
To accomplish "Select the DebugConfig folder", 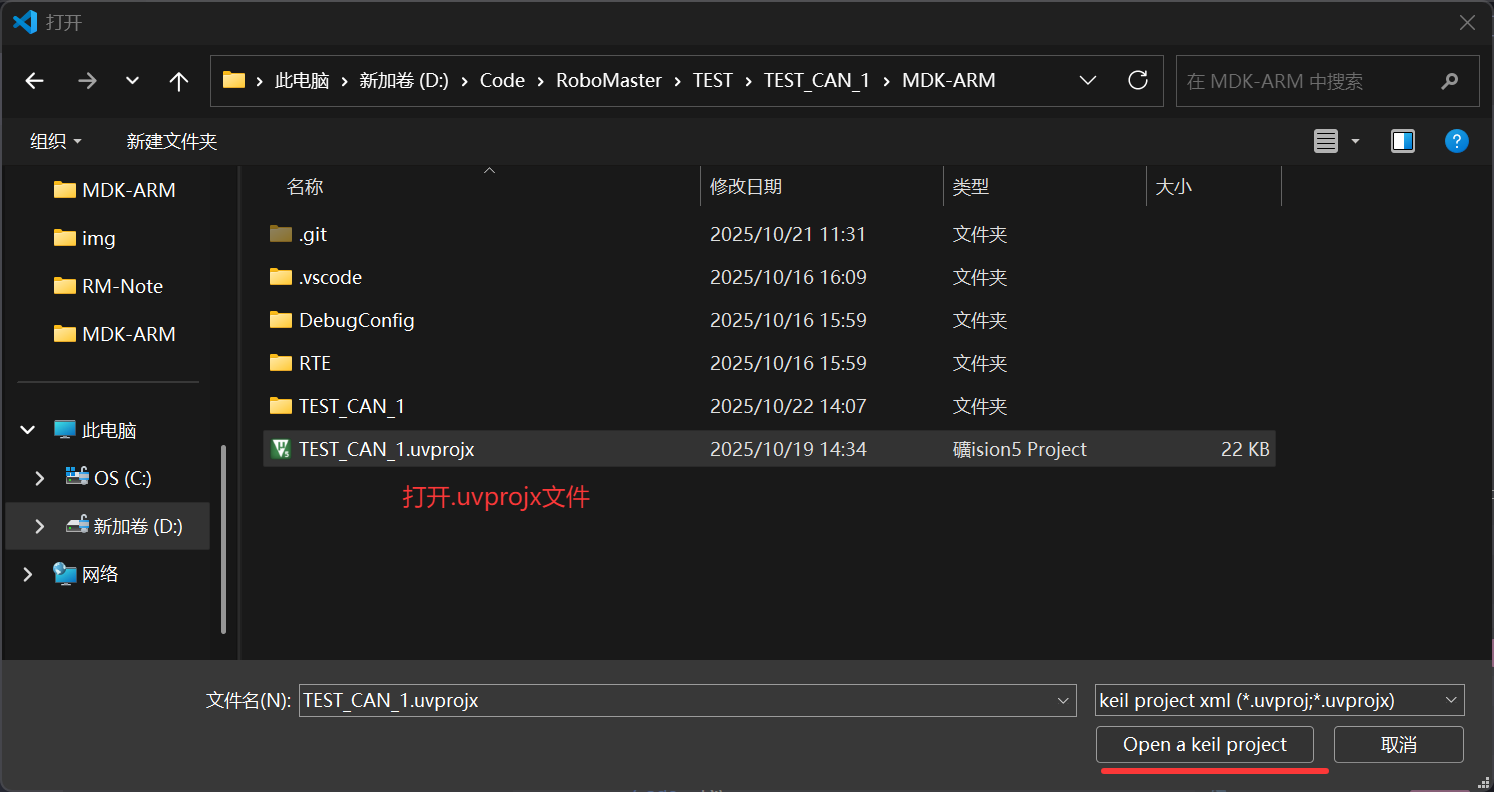I will 356,320.
